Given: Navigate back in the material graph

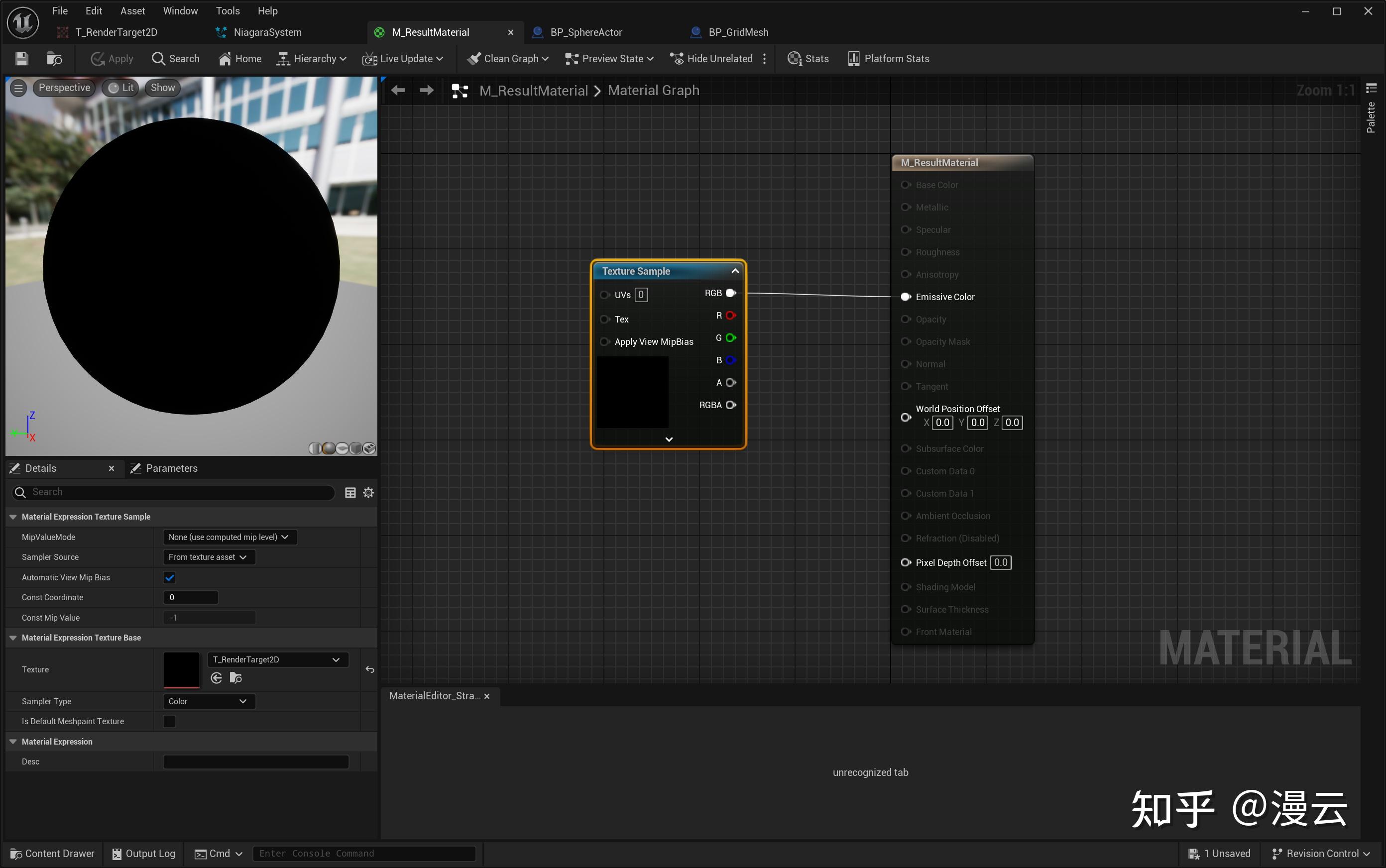Looking at the screenshot, I should [x=397, y=90].
